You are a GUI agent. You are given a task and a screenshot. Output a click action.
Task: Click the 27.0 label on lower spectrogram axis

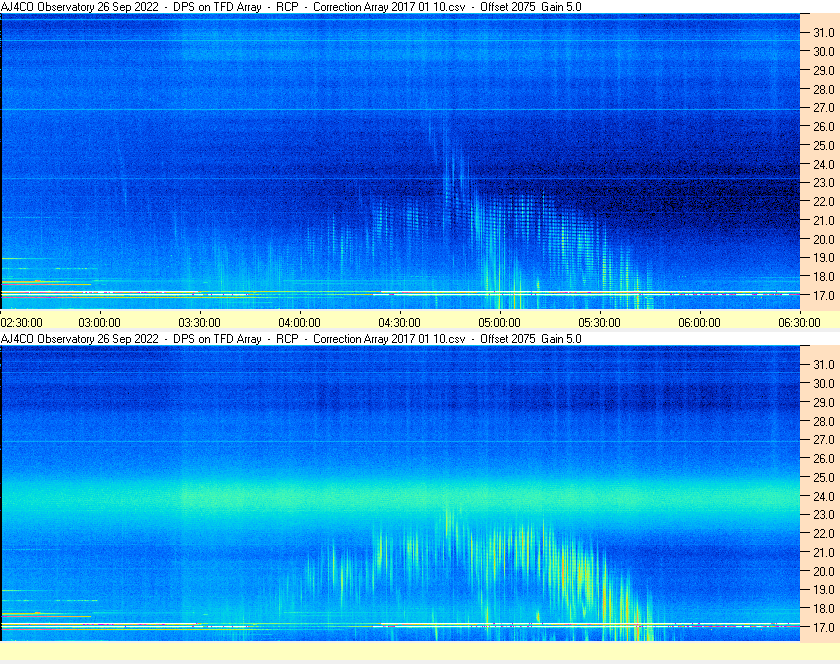click(x=824, y=439)
